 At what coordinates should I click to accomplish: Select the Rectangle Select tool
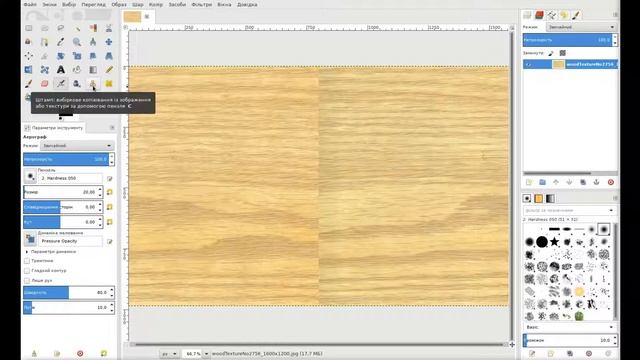coord(29,28)
